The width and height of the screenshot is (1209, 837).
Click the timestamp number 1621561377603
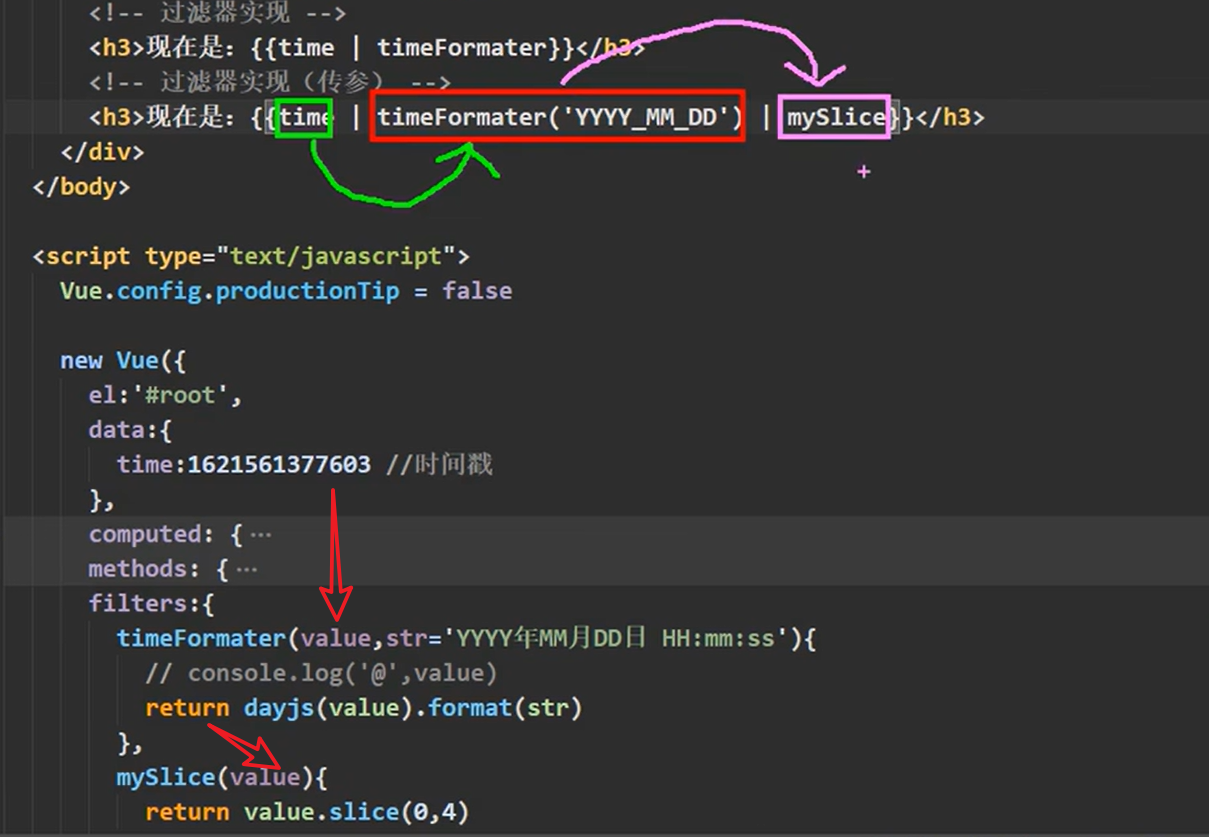279,465
